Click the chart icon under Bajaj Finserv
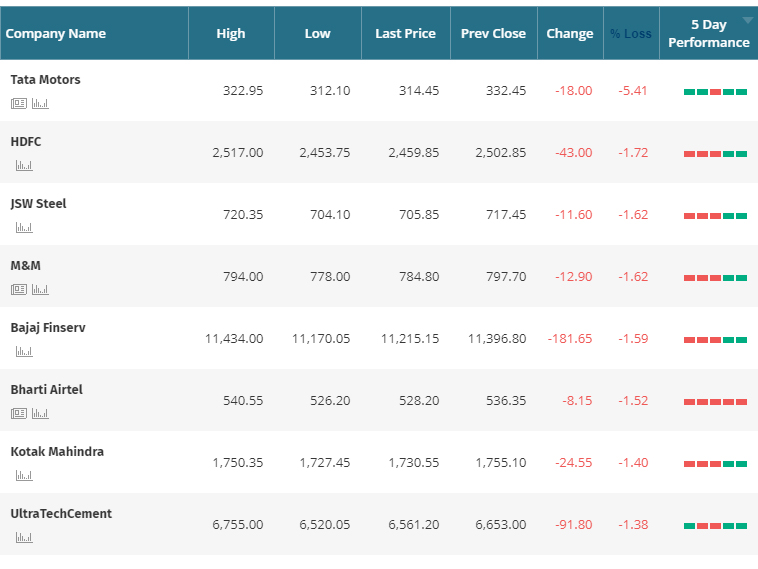This screenshot has height=569, width=758. click(x=23, y=351)
